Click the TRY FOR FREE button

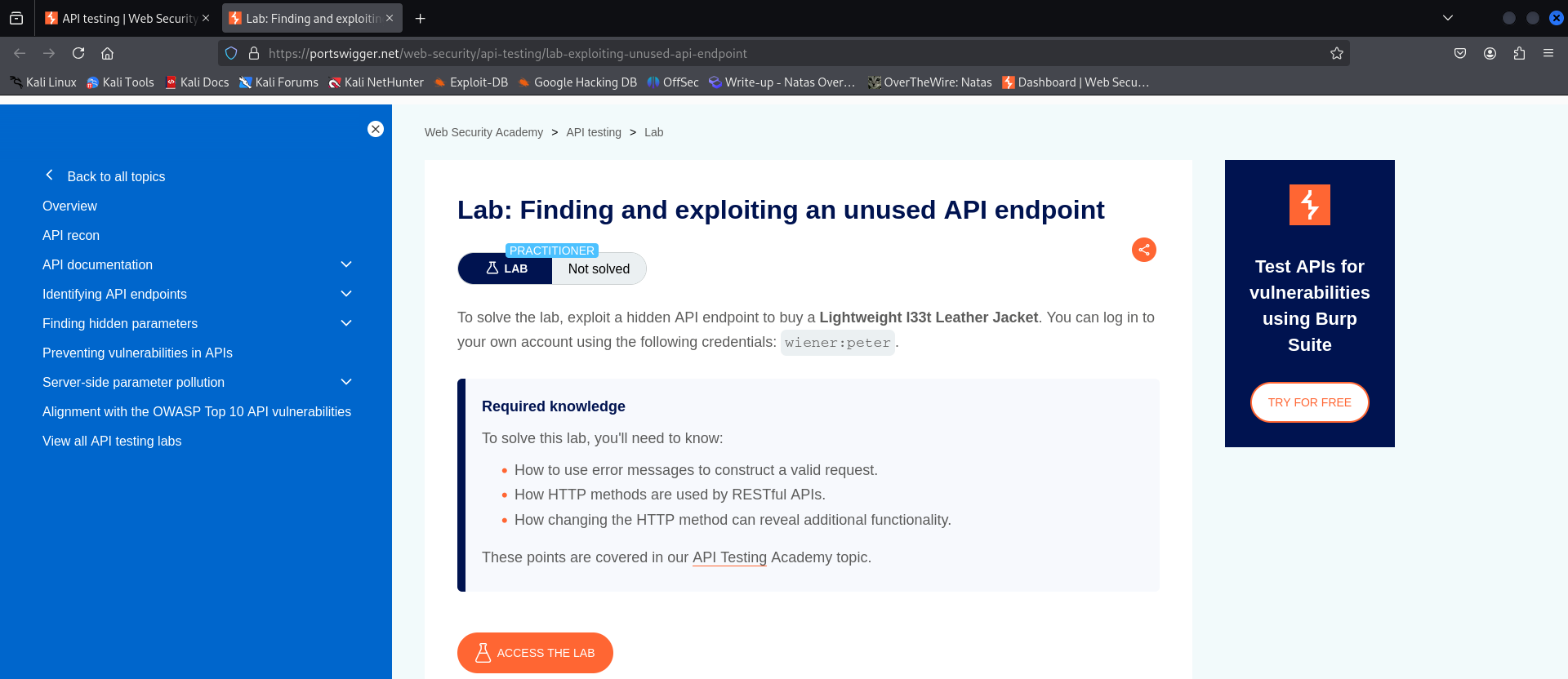pos(1310,402)
